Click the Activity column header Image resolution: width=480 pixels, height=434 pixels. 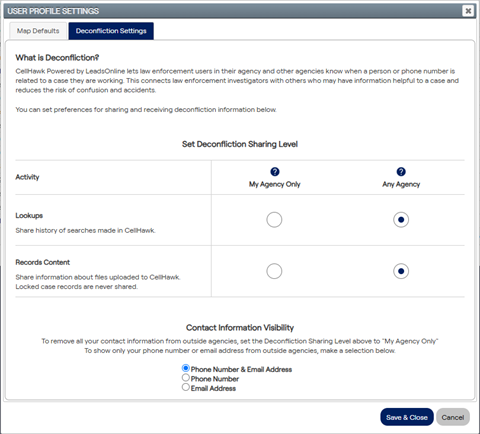(27, 177)
